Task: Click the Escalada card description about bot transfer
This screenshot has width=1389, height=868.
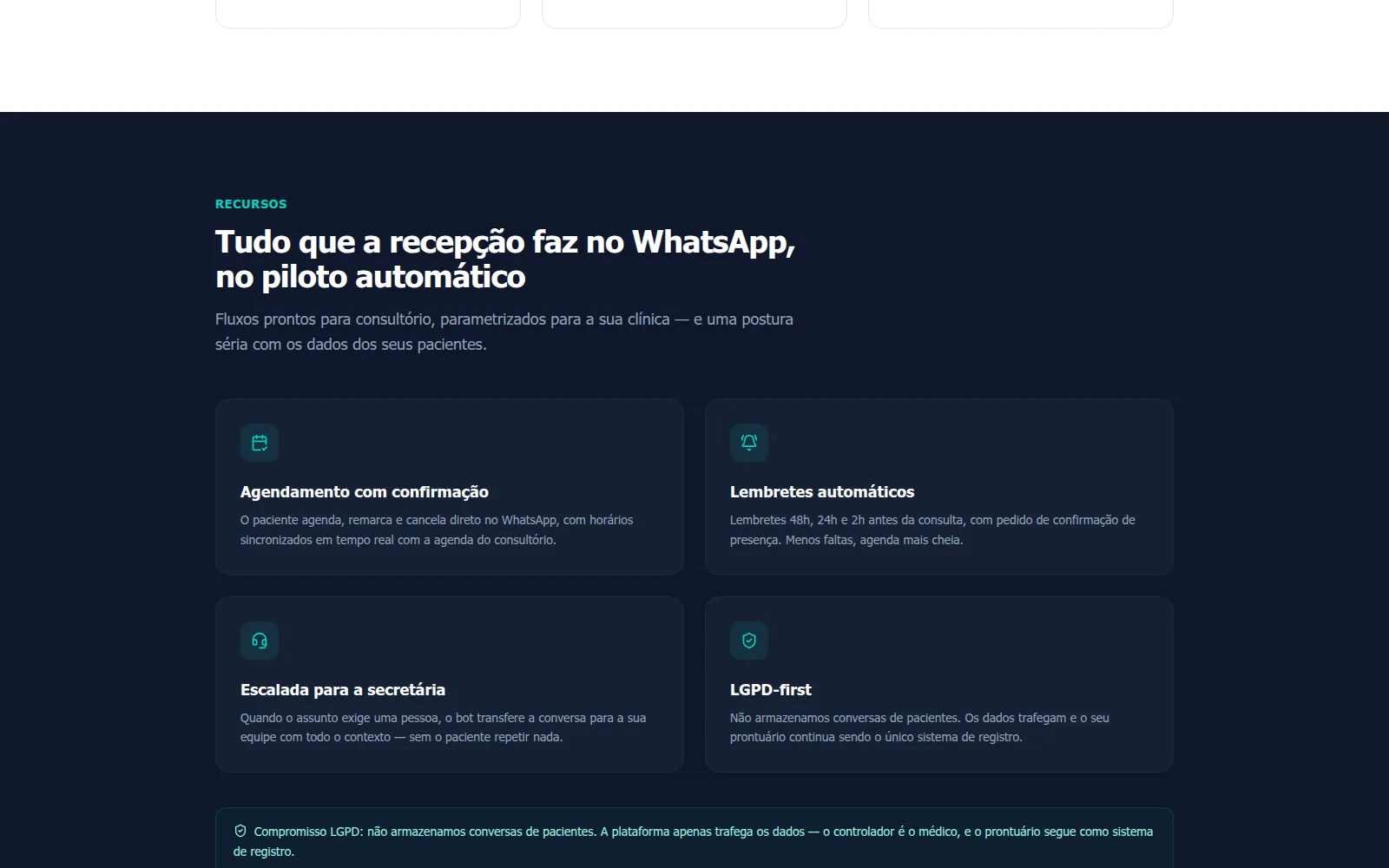Action: [x=443, y=727]
